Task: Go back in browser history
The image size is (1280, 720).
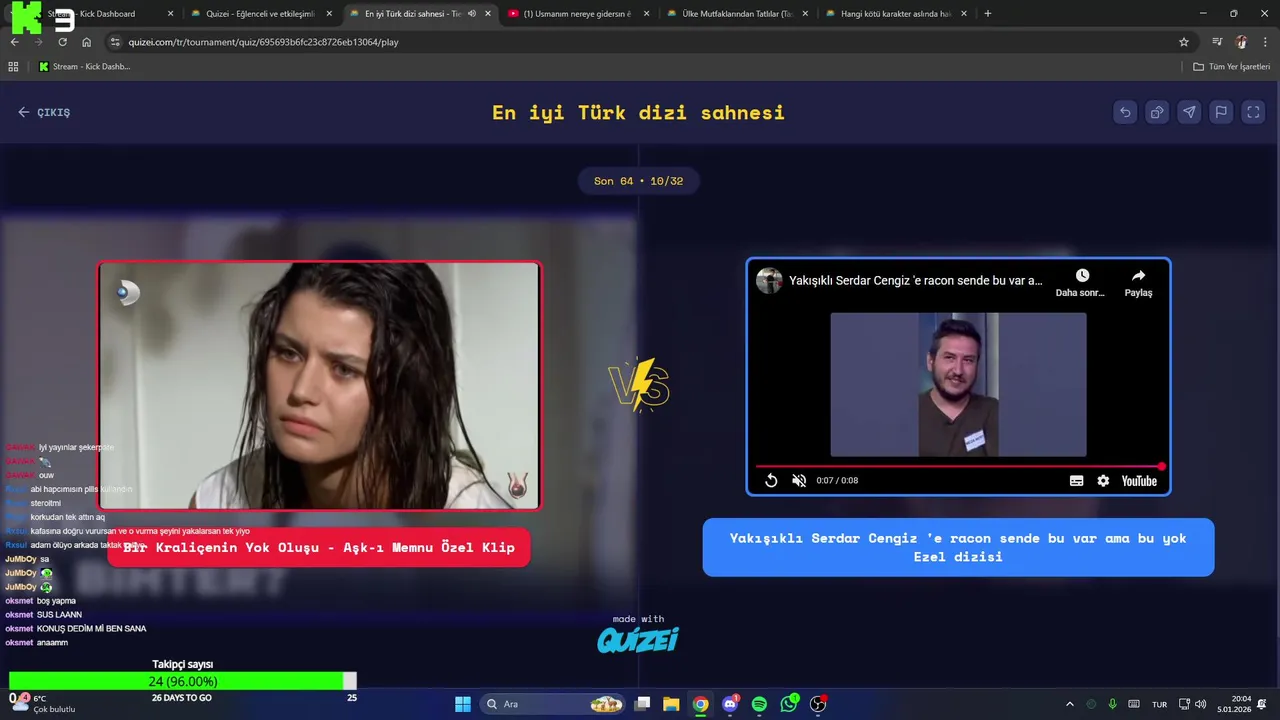Action: point(15,42)
